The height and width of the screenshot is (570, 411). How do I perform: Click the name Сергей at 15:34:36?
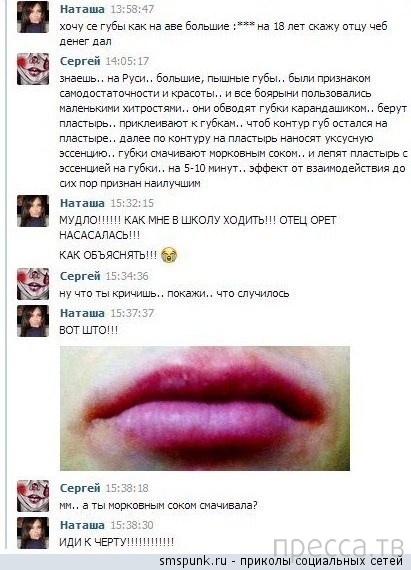pos(80,276)
